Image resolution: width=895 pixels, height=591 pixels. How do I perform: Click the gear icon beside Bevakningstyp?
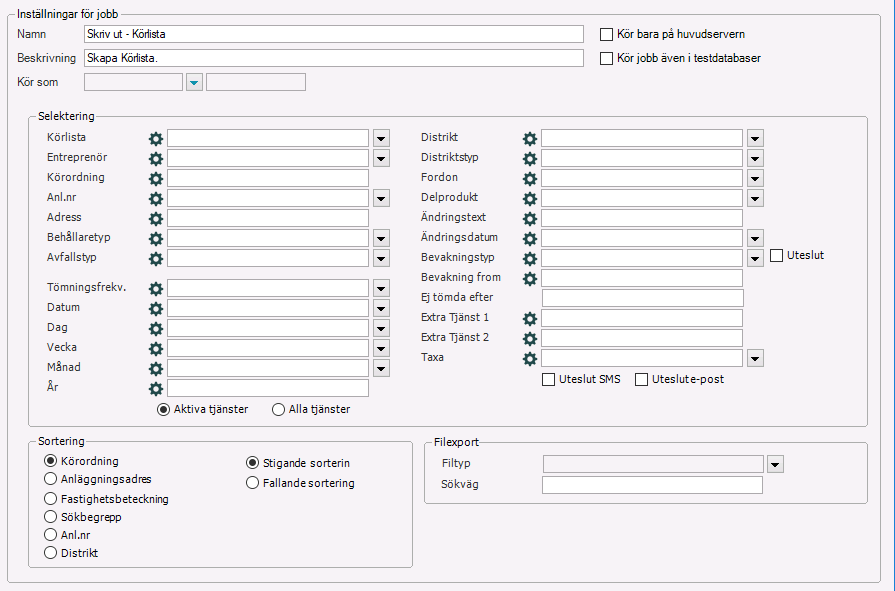[x=530, y=259]
